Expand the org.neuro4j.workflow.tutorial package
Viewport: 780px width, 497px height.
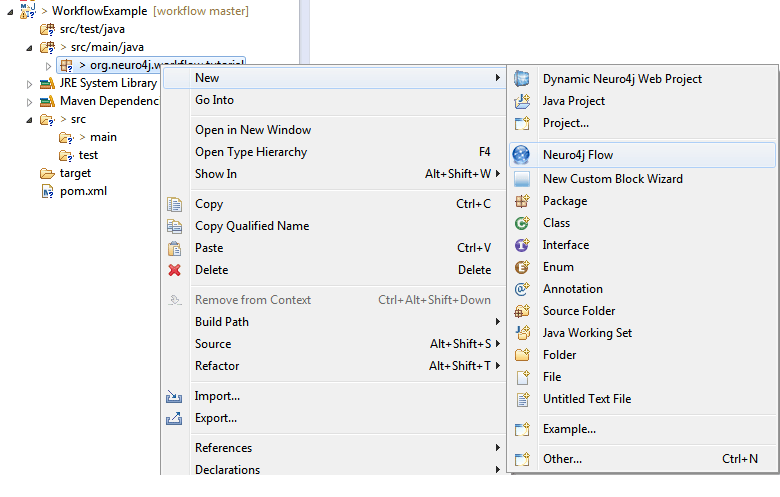[x=48, y=66]
